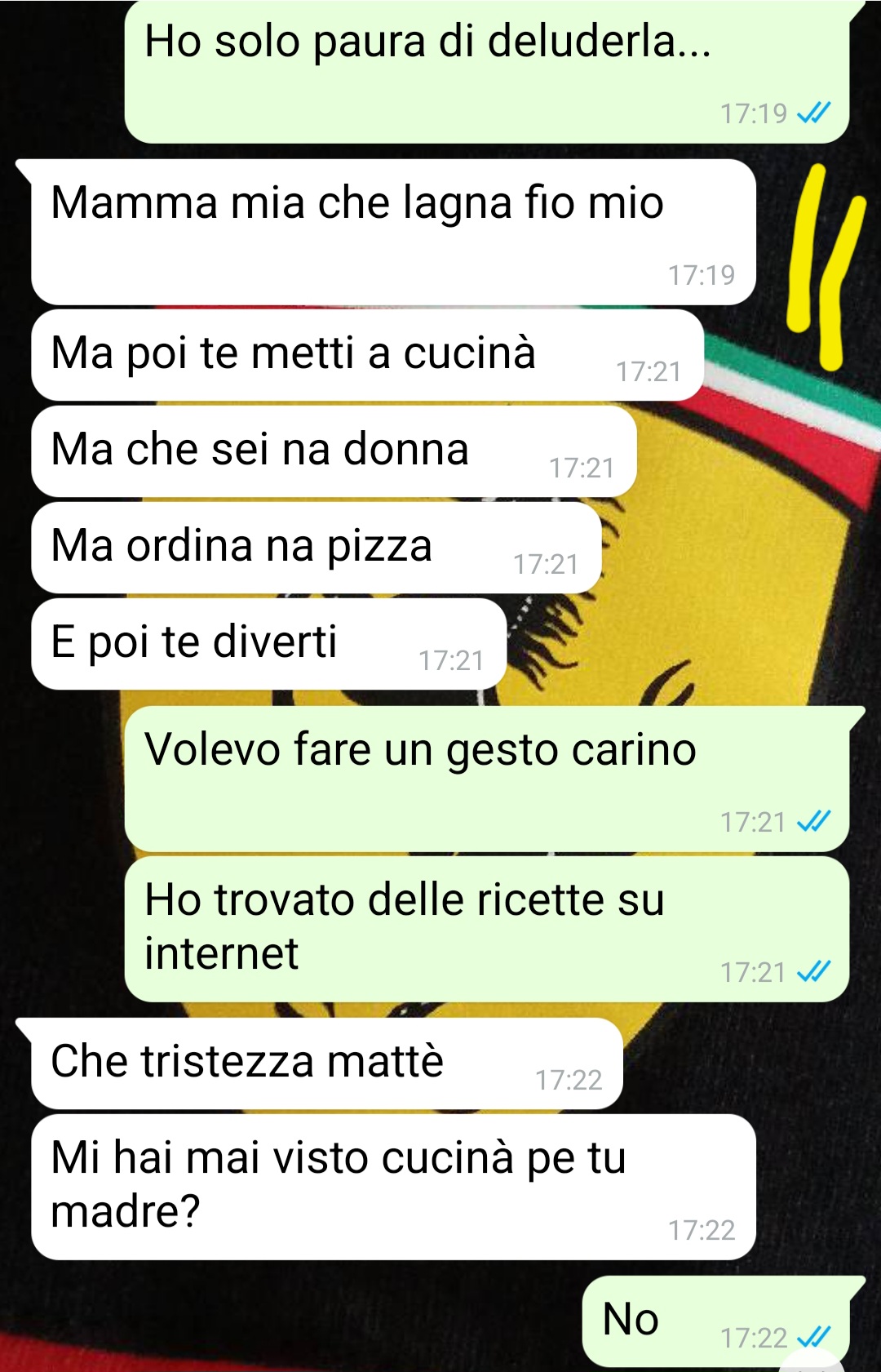Select the message 'Mamma mia che lagna fio mio'

coord(393,232)
